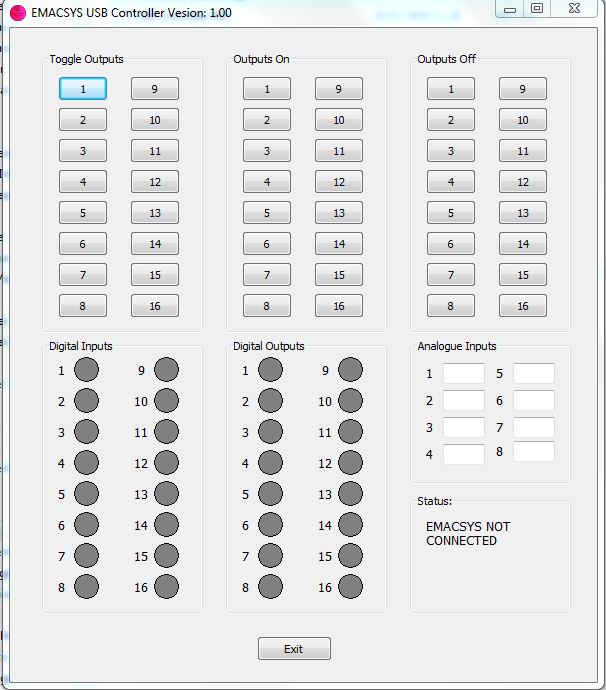This screenshot has height=690, width=606.
Task: Click Digital Outputs indicator 5
Action: [270, 494]
